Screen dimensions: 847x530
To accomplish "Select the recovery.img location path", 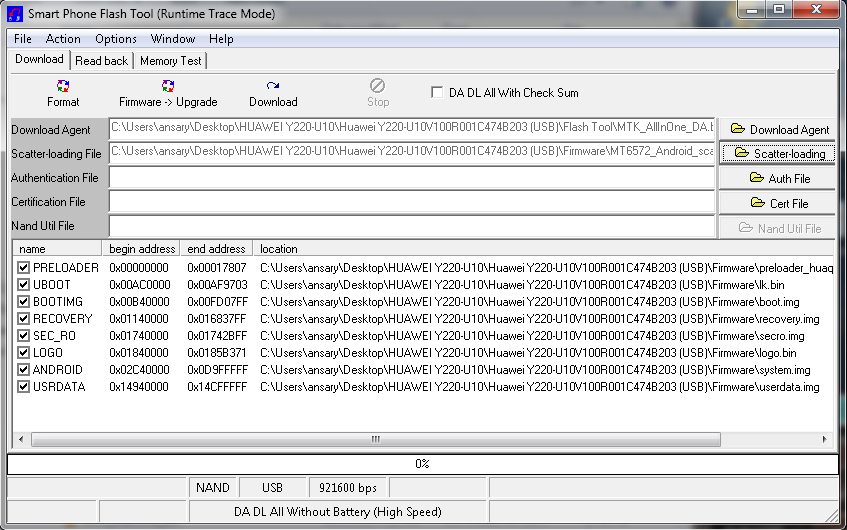I will 540,319.
